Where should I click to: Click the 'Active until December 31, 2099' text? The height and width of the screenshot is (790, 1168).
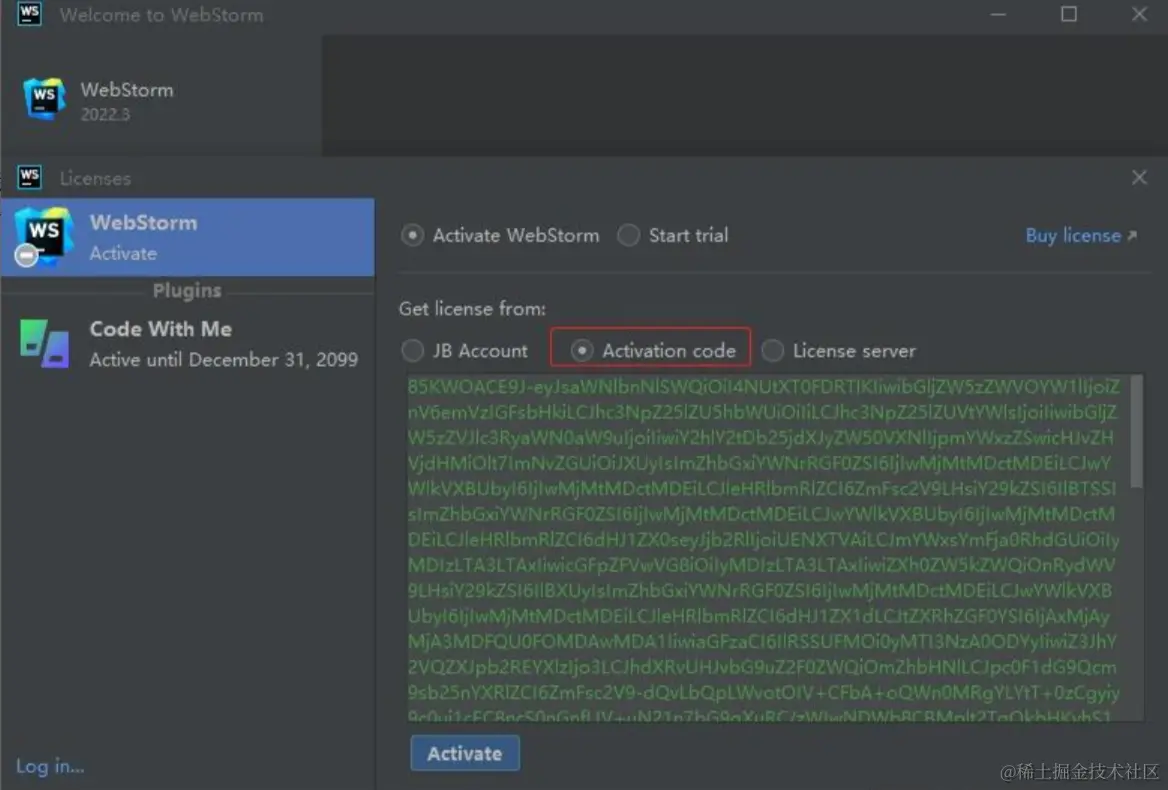click(x=223, y=360)
